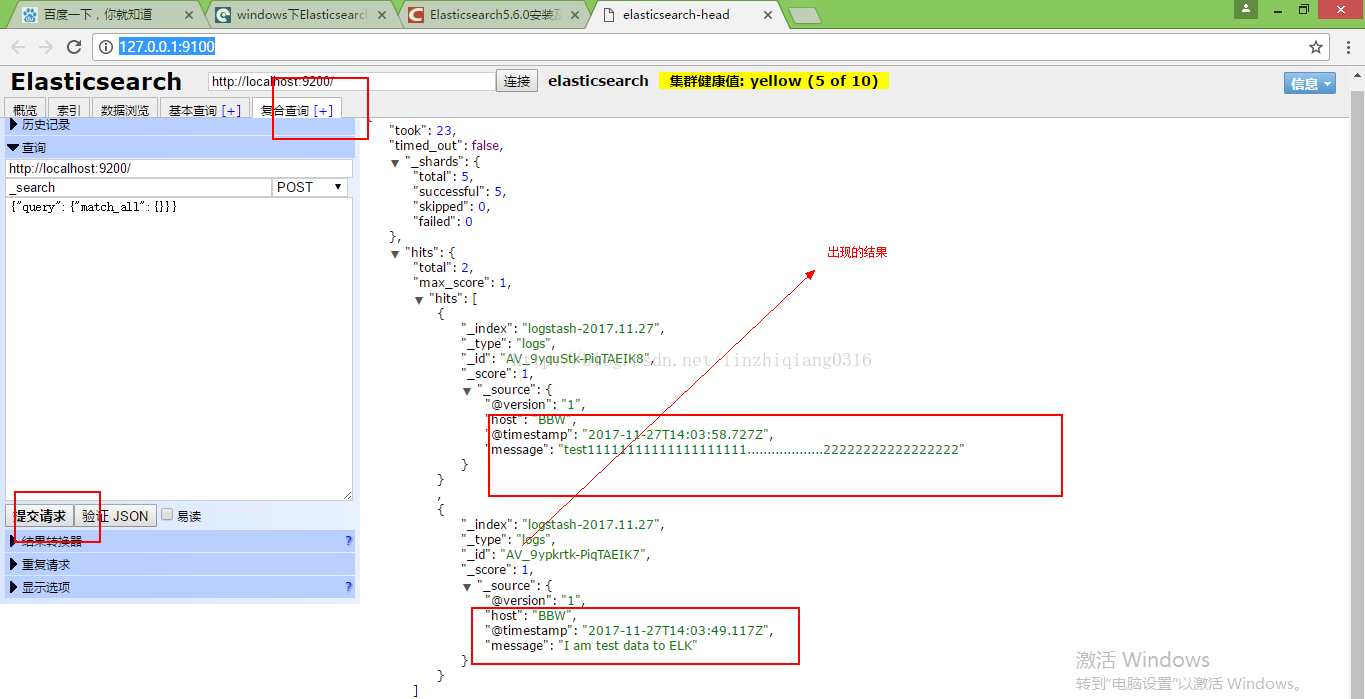1365x699 pixels.
Task: Click the 验证 JSON button
Action: [115, 516]
